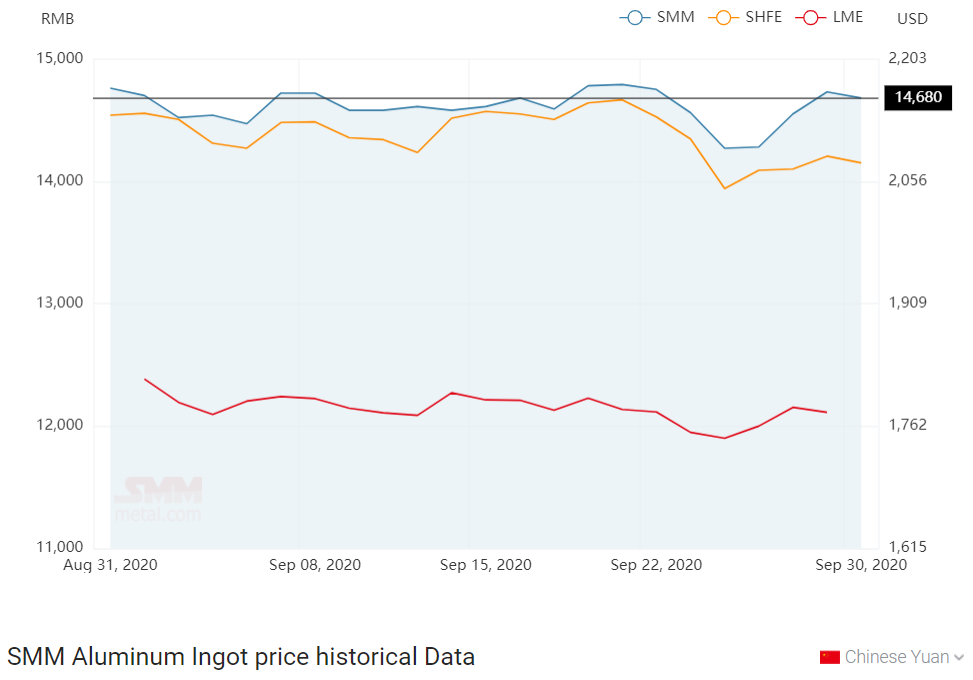973x680 pixels.
Task: Click the 15,000 left axis value
Action: 60,58
